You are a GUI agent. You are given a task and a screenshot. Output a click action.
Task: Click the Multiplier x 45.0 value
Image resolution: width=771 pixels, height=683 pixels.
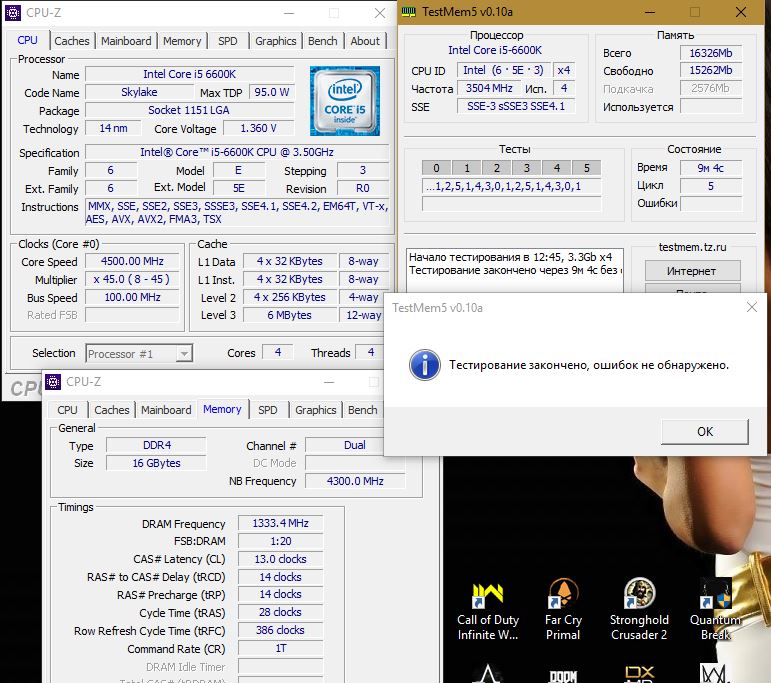132,279
